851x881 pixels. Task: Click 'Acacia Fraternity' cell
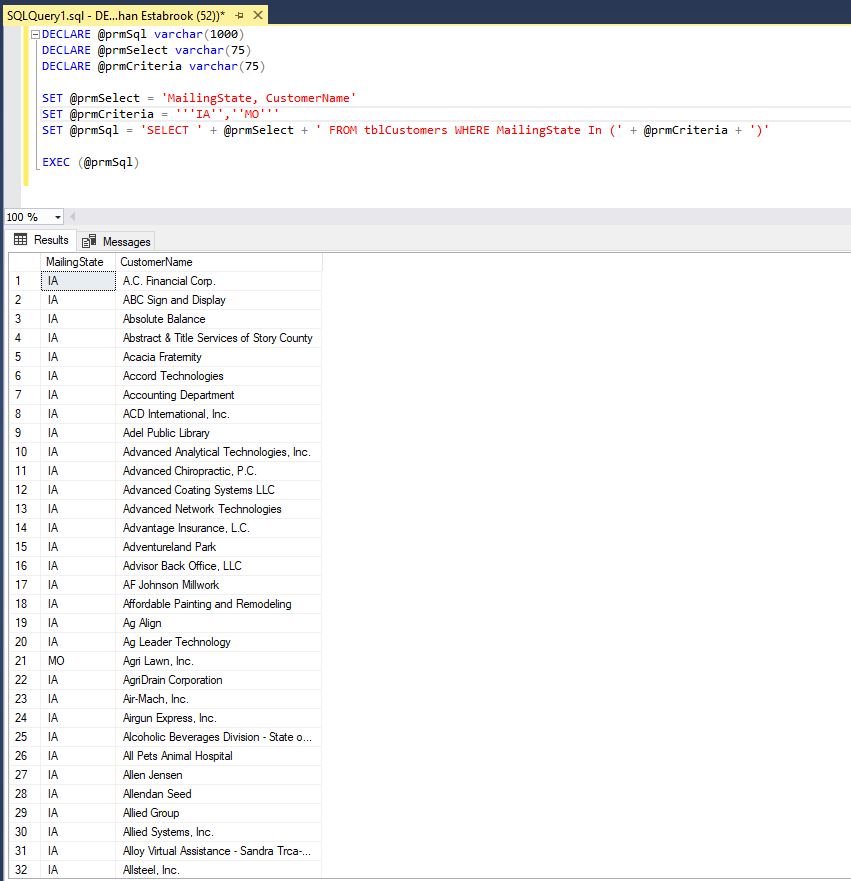[219, 357]
